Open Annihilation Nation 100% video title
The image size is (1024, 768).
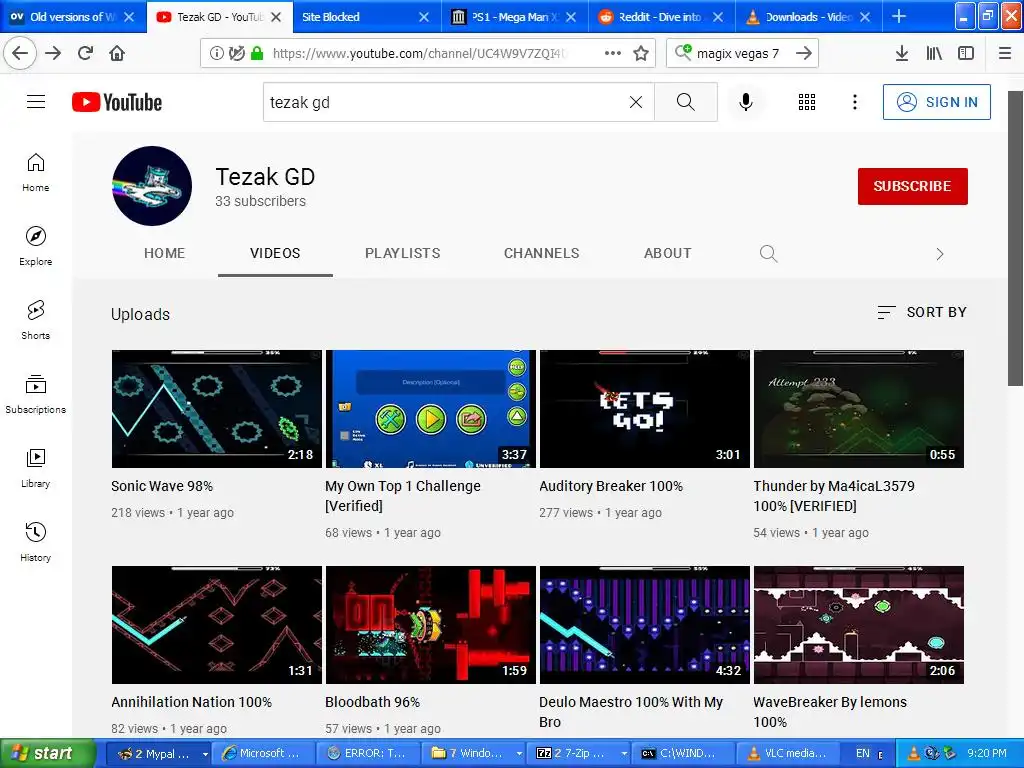[191, 702]
